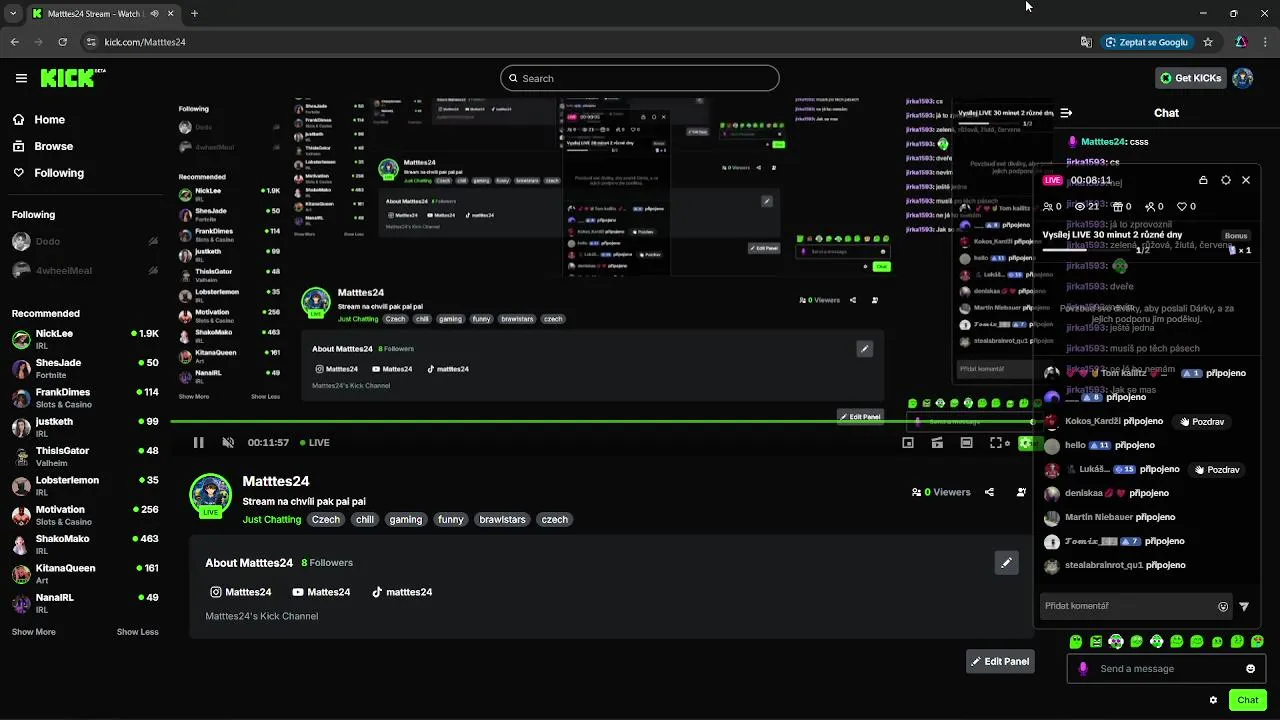The image size is (1280, 720).
Task: Send overlay comment with paper plane icon
Action: (1244, 606)
